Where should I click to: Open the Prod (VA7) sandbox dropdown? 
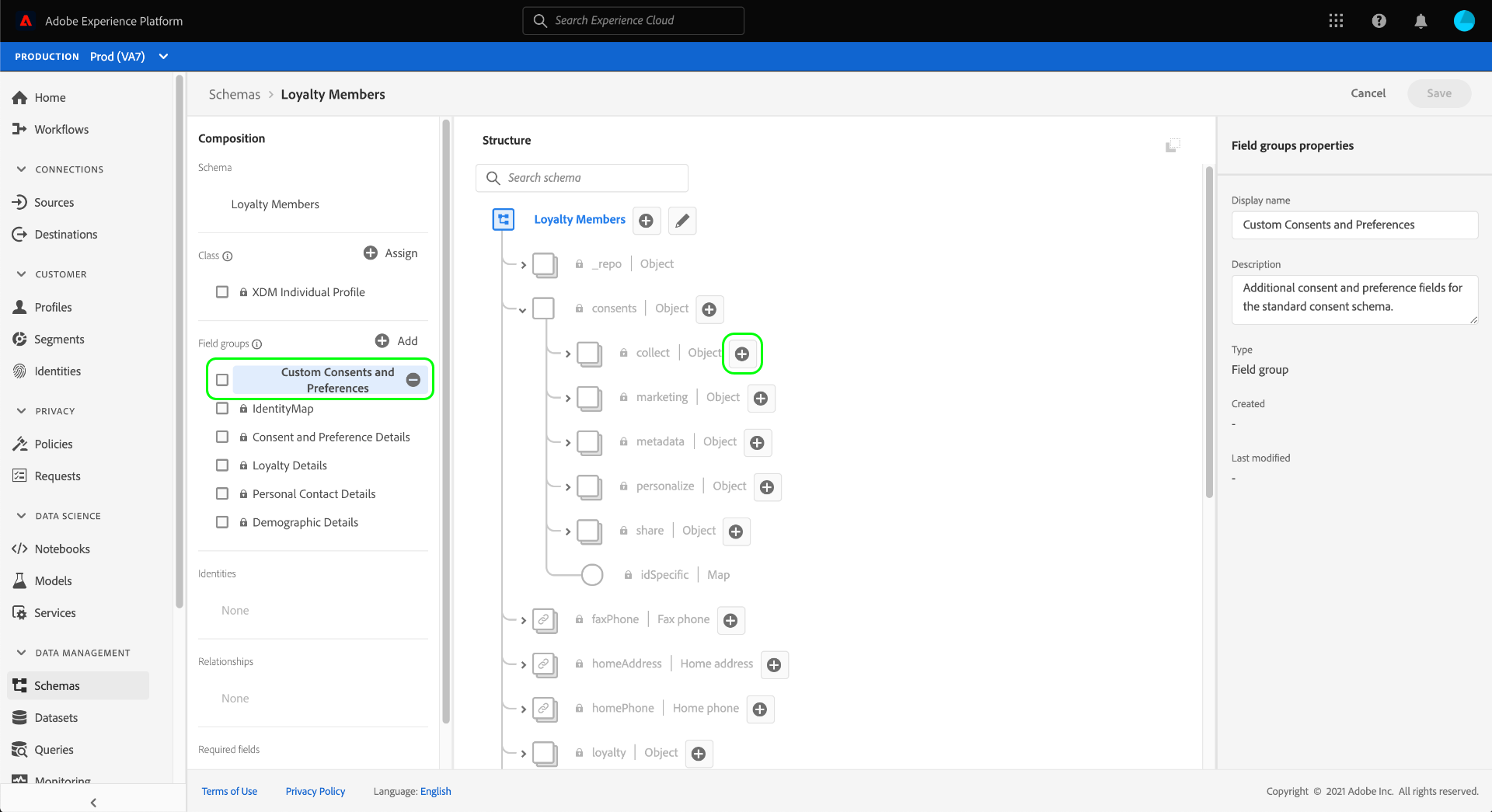(129, 57)
